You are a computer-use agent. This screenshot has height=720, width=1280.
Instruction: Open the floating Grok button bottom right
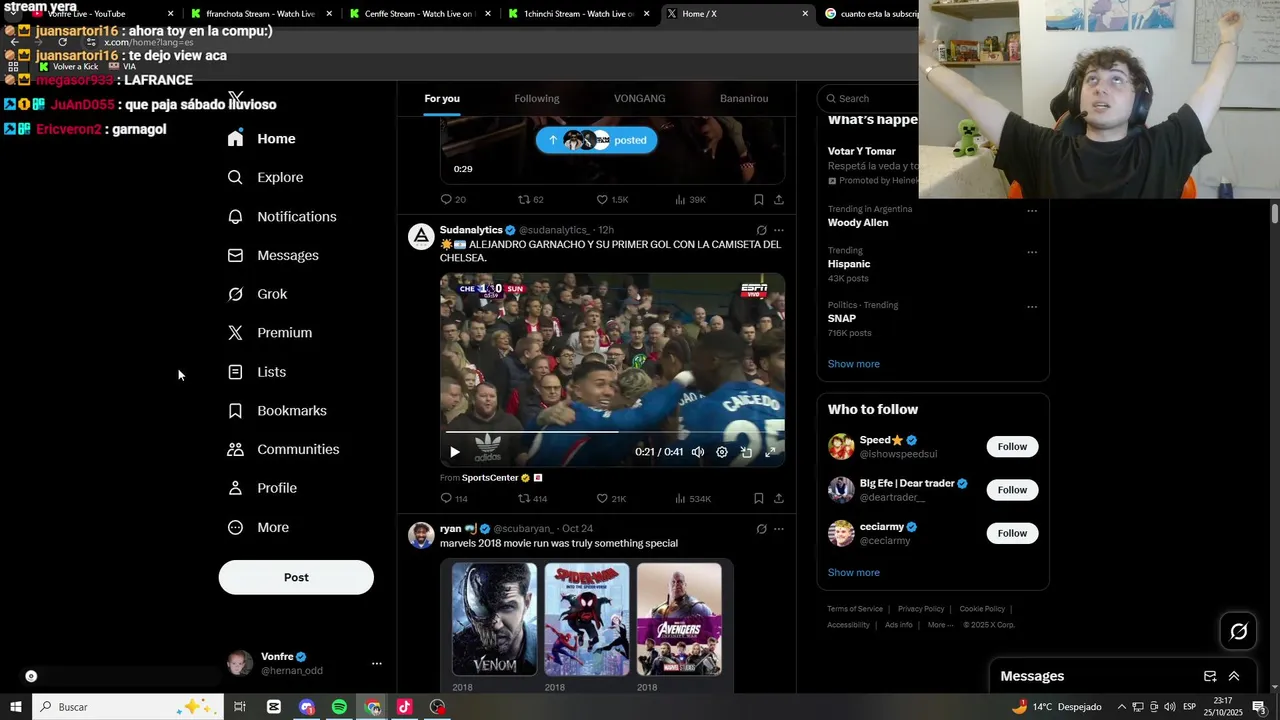click(1238, 631)
